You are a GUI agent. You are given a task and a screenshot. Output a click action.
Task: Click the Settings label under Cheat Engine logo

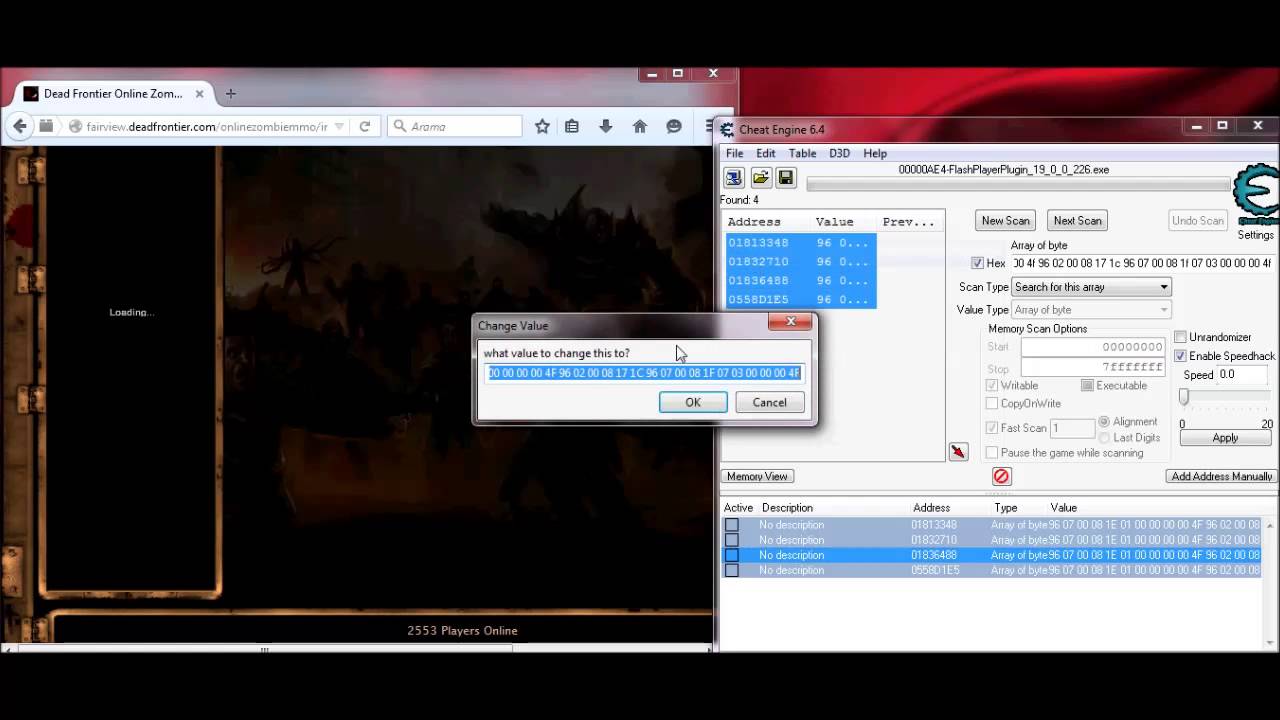[x=1256, y=235]
